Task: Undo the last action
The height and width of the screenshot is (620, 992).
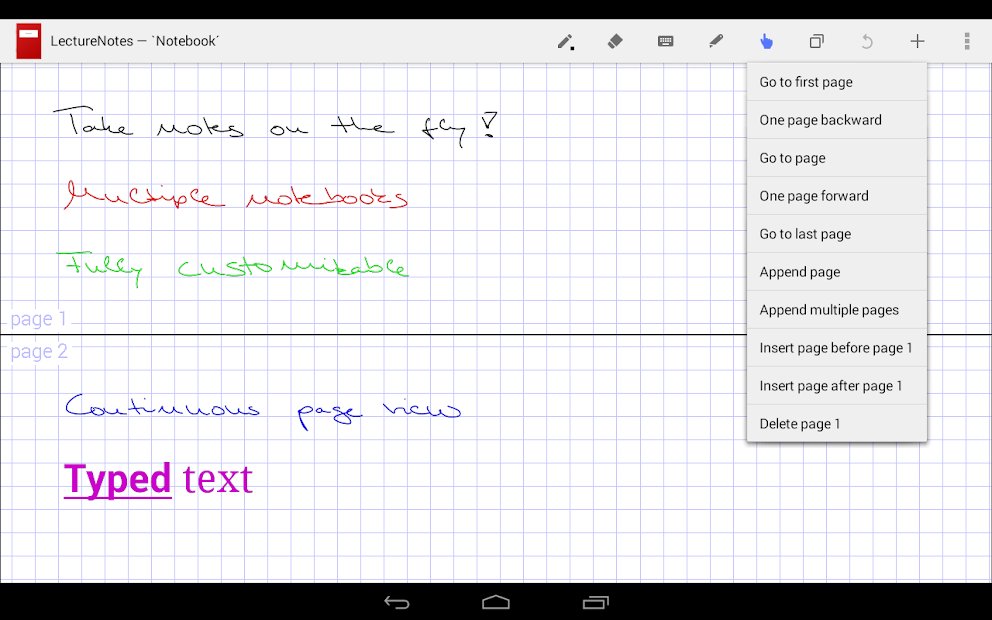Action: coord(866,41)
